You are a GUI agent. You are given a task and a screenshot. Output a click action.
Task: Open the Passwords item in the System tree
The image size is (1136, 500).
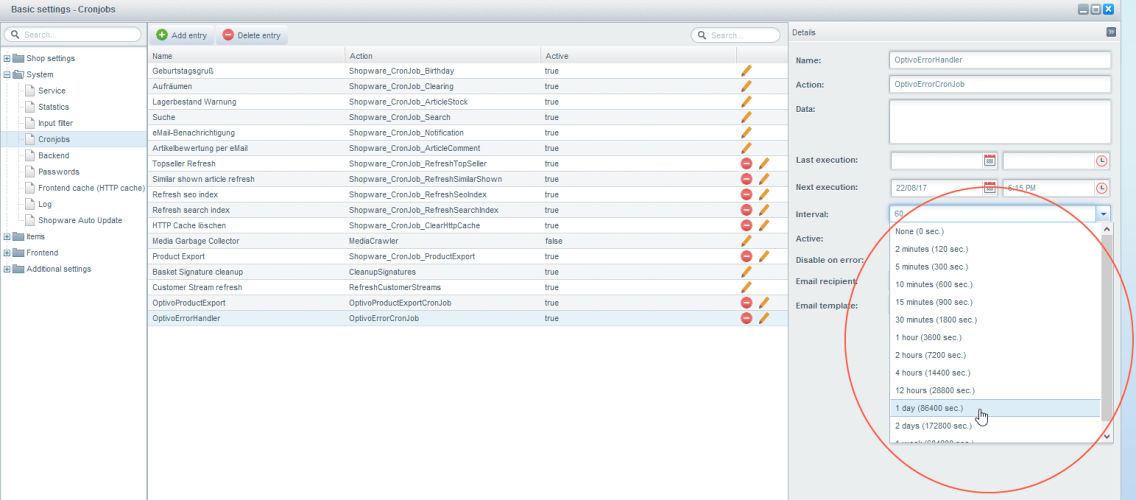(58, 172)
